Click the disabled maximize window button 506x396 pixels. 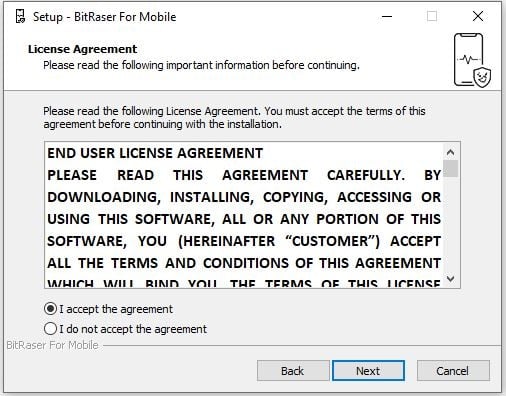tap(432, 16)
